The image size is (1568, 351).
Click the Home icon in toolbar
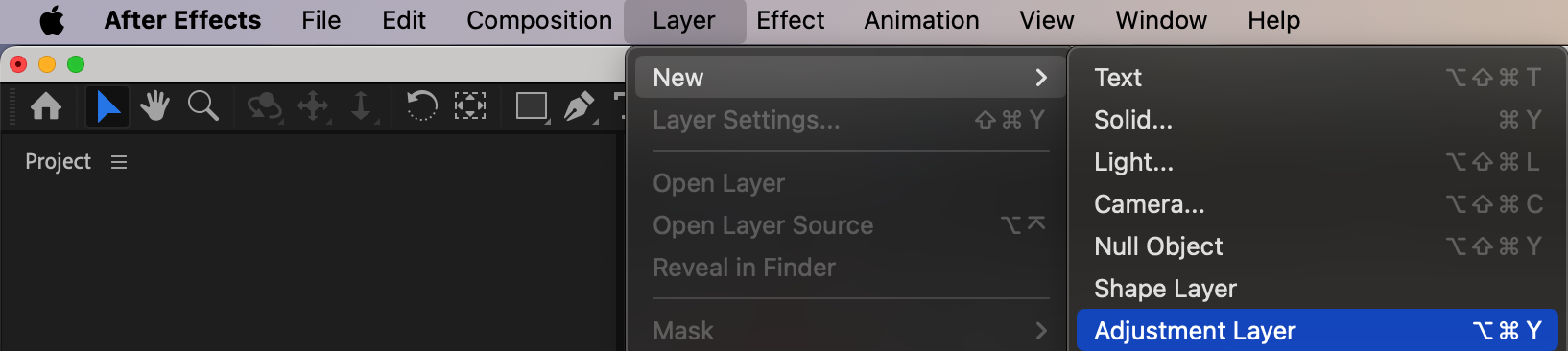click(46, 105)
